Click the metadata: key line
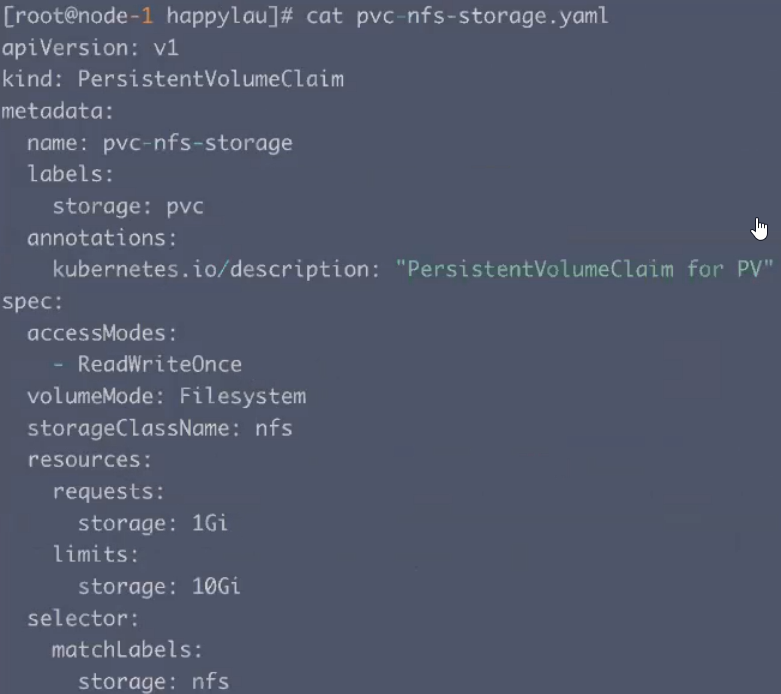Viewport: 781px width, 694px height. [x=58, y=111]
